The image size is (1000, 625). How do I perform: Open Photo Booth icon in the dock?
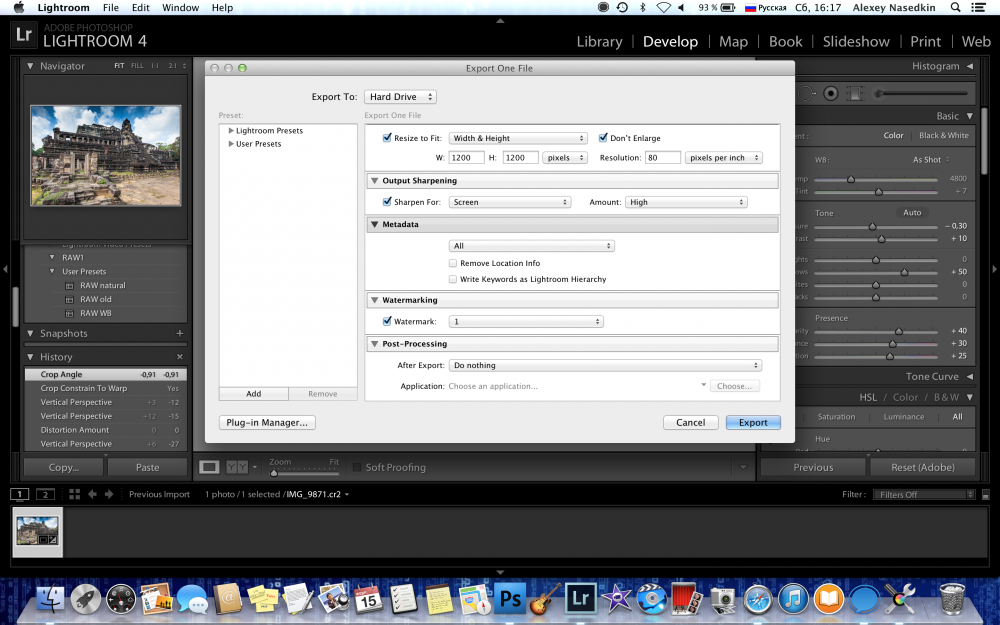click(686, 599)
